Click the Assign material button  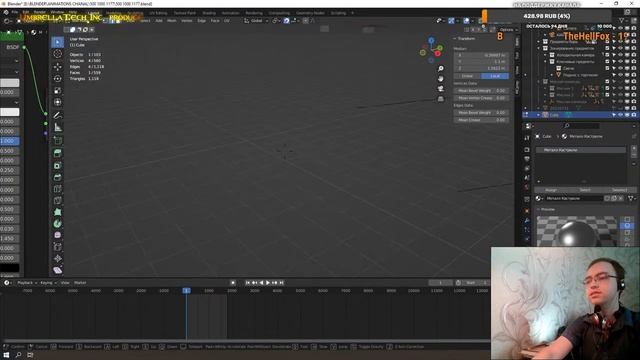551,190
